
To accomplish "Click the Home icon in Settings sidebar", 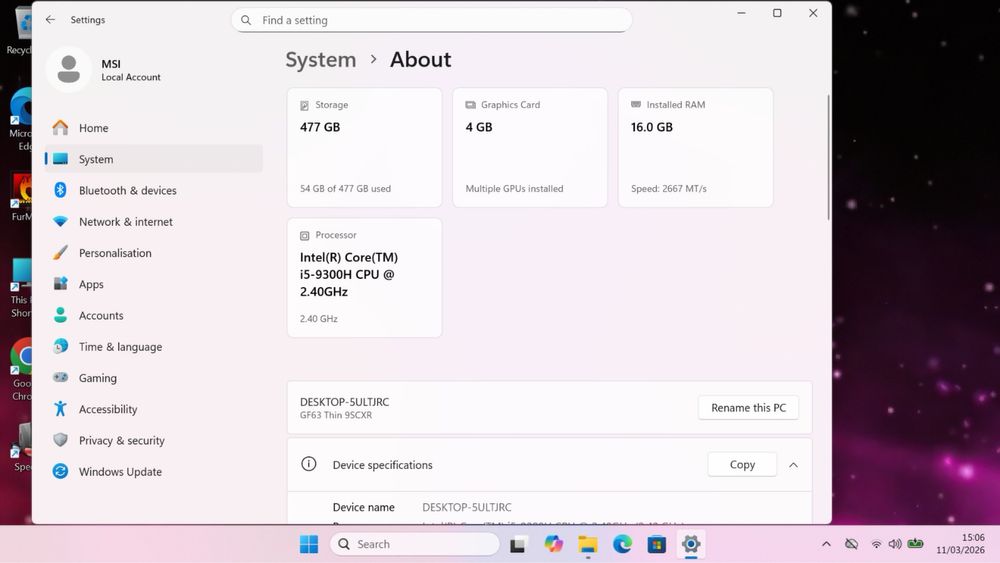I will coord(61,128).
